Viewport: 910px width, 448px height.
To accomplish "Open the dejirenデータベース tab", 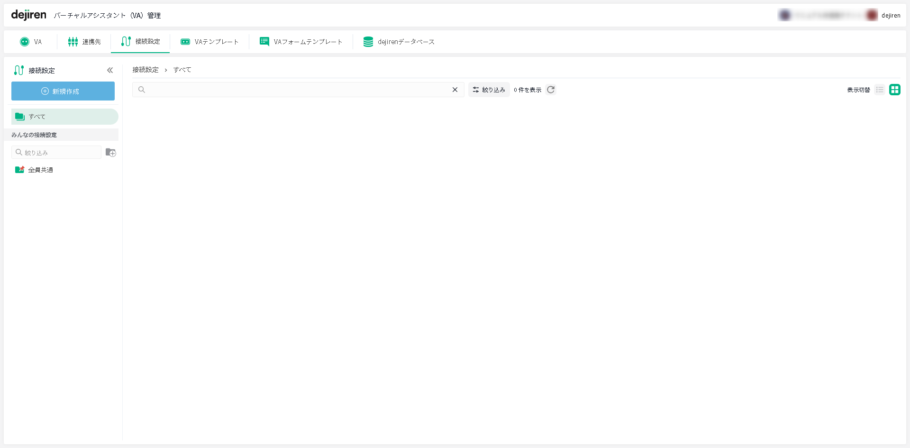I will [x=399, y=42].
